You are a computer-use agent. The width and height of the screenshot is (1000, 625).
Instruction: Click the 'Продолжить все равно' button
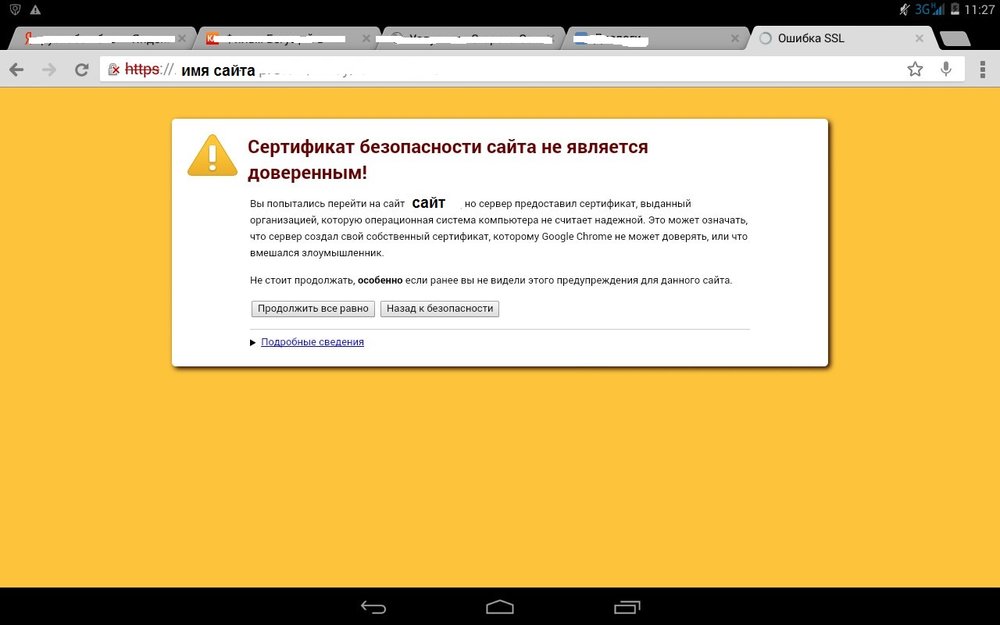coord(313,309)
